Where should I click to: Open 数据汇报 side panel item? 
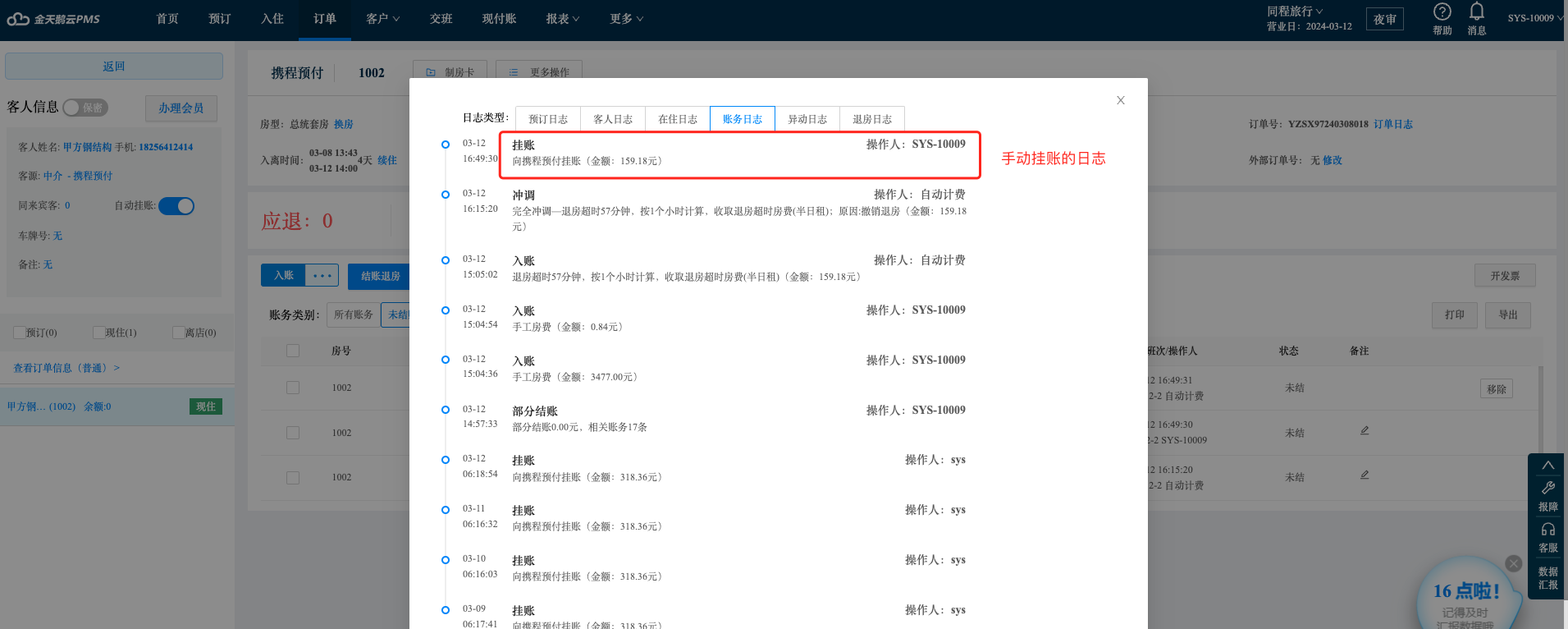[1547, 578]
